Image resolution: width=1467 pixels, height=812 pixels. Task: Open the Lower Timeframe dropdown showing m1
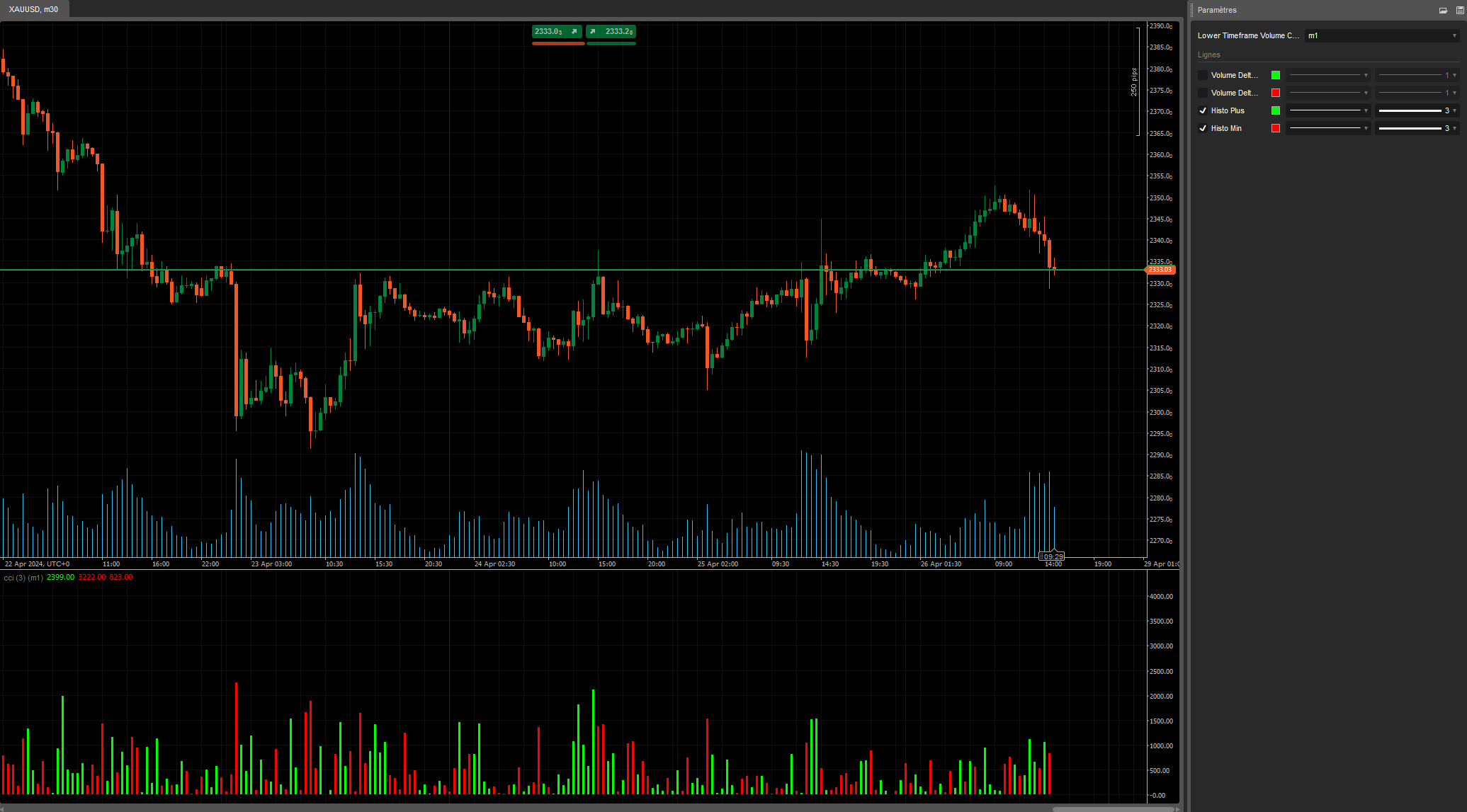point(1380,35)
